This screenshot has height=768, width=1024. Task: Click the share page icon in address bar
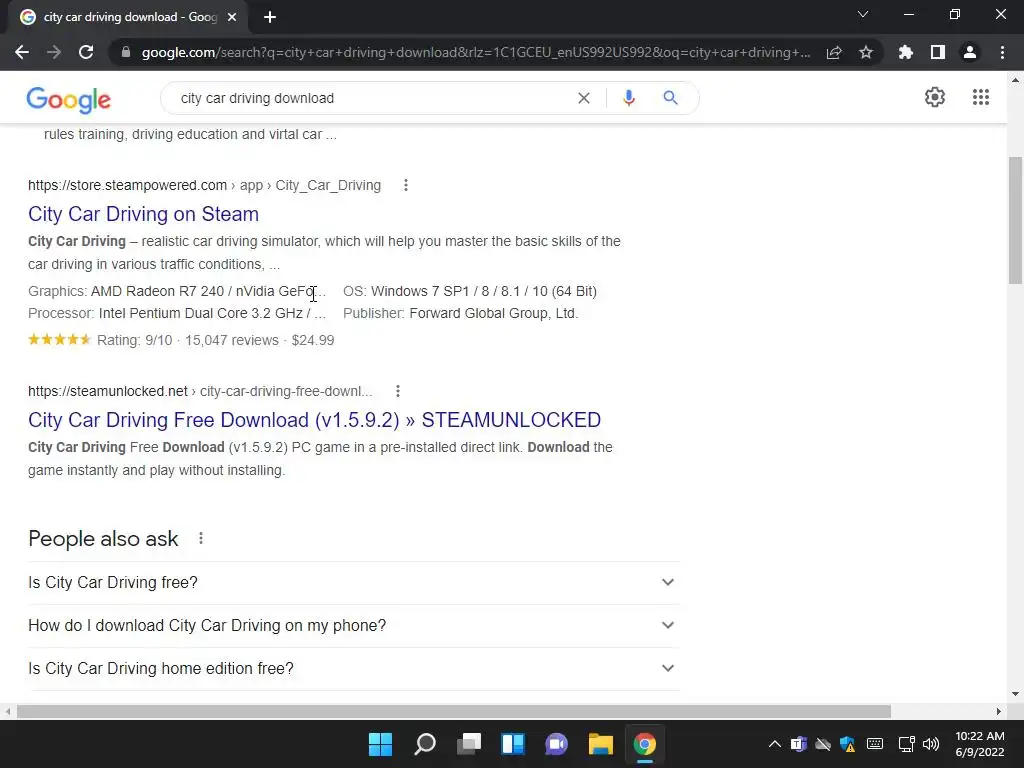[834, 52]
